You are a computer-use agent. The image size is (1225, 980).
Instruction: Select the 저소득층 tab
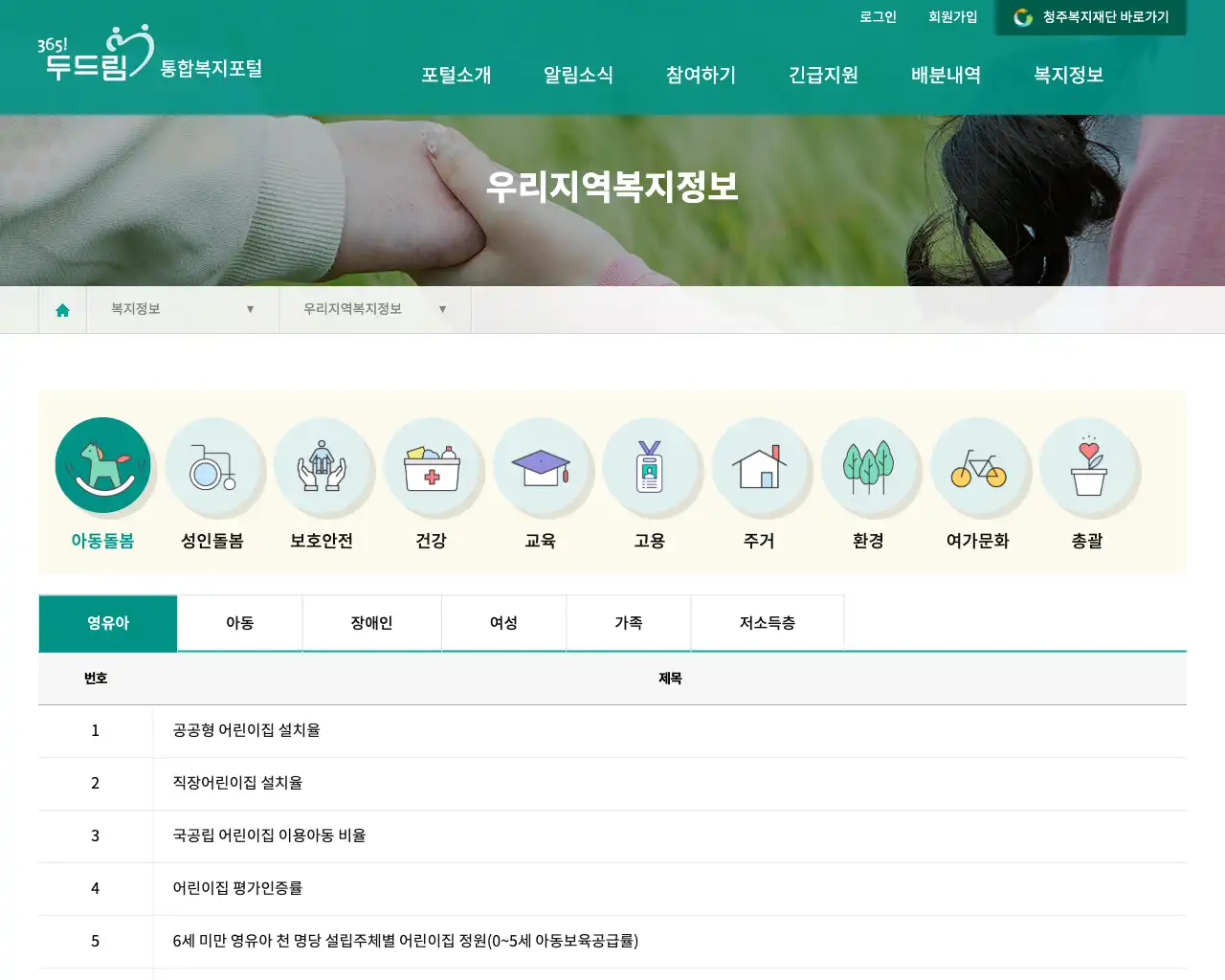[767, 623]
